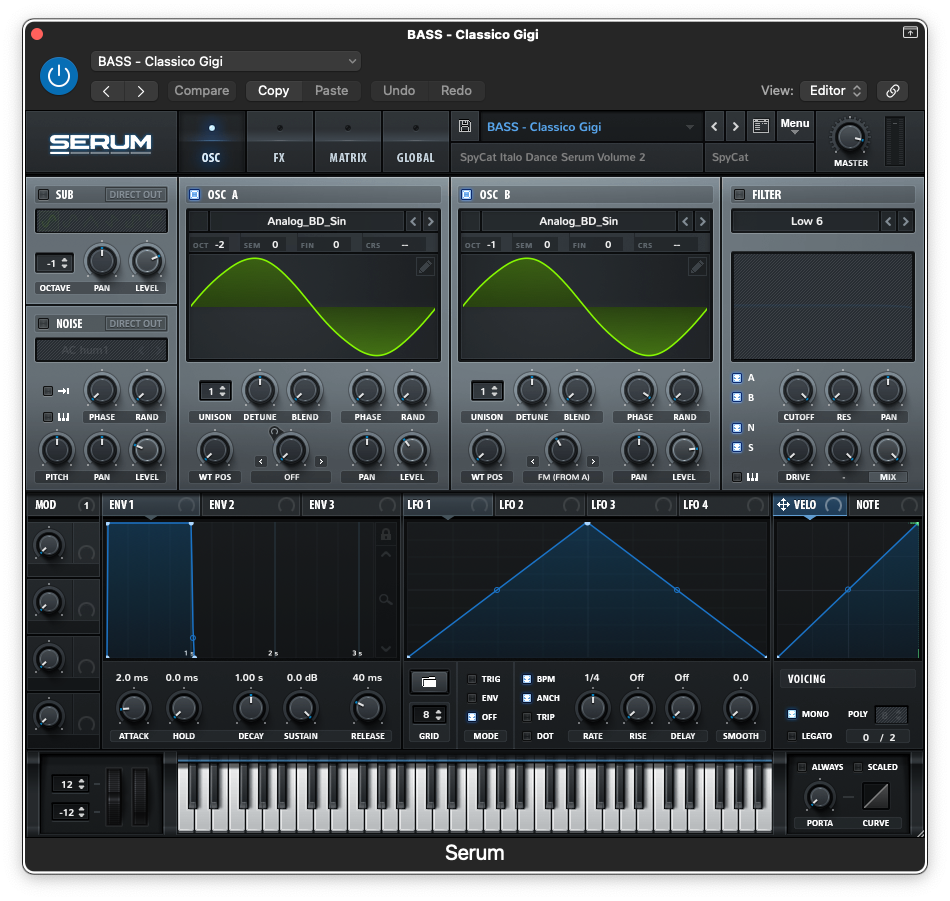
Task: Disable OSC A
Action: pos(194,194)
